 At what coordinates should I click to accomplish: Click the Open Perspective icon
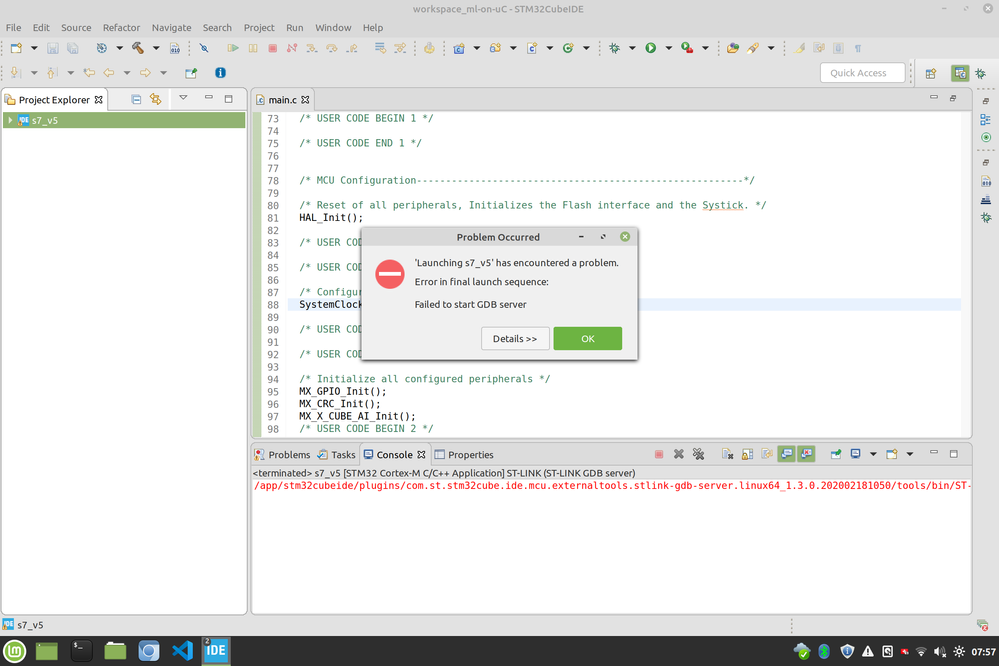coord(931,73)
